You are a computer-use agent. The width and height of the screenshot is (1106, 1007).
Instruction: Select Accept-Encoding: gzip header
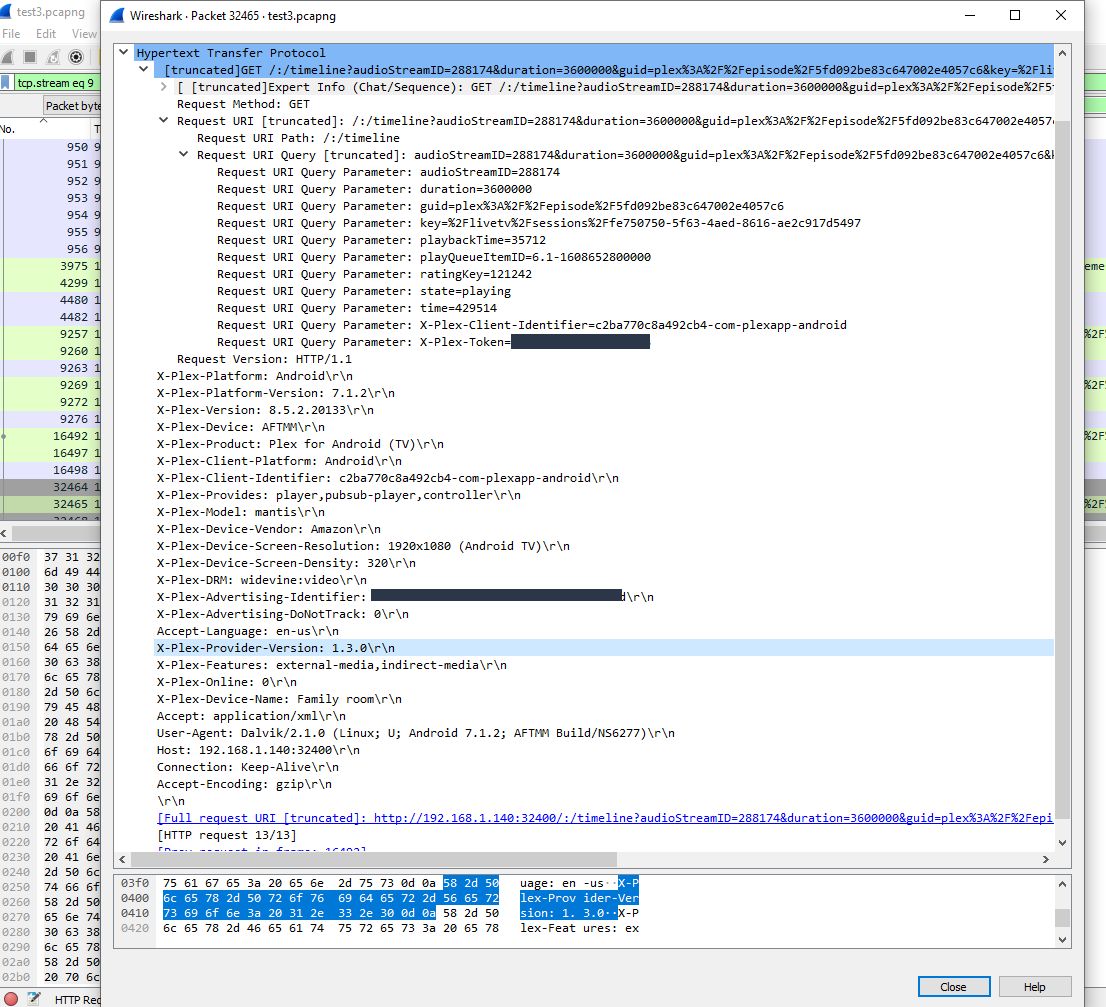[x=244, y=784]
